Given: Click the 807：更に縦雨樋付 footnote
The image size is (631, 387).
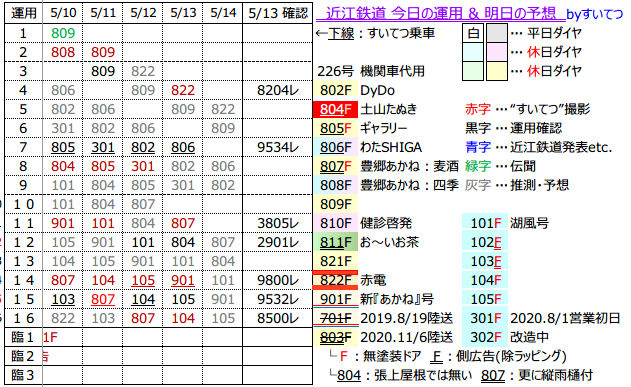Looking at the screenshot, I should point(537,375).
